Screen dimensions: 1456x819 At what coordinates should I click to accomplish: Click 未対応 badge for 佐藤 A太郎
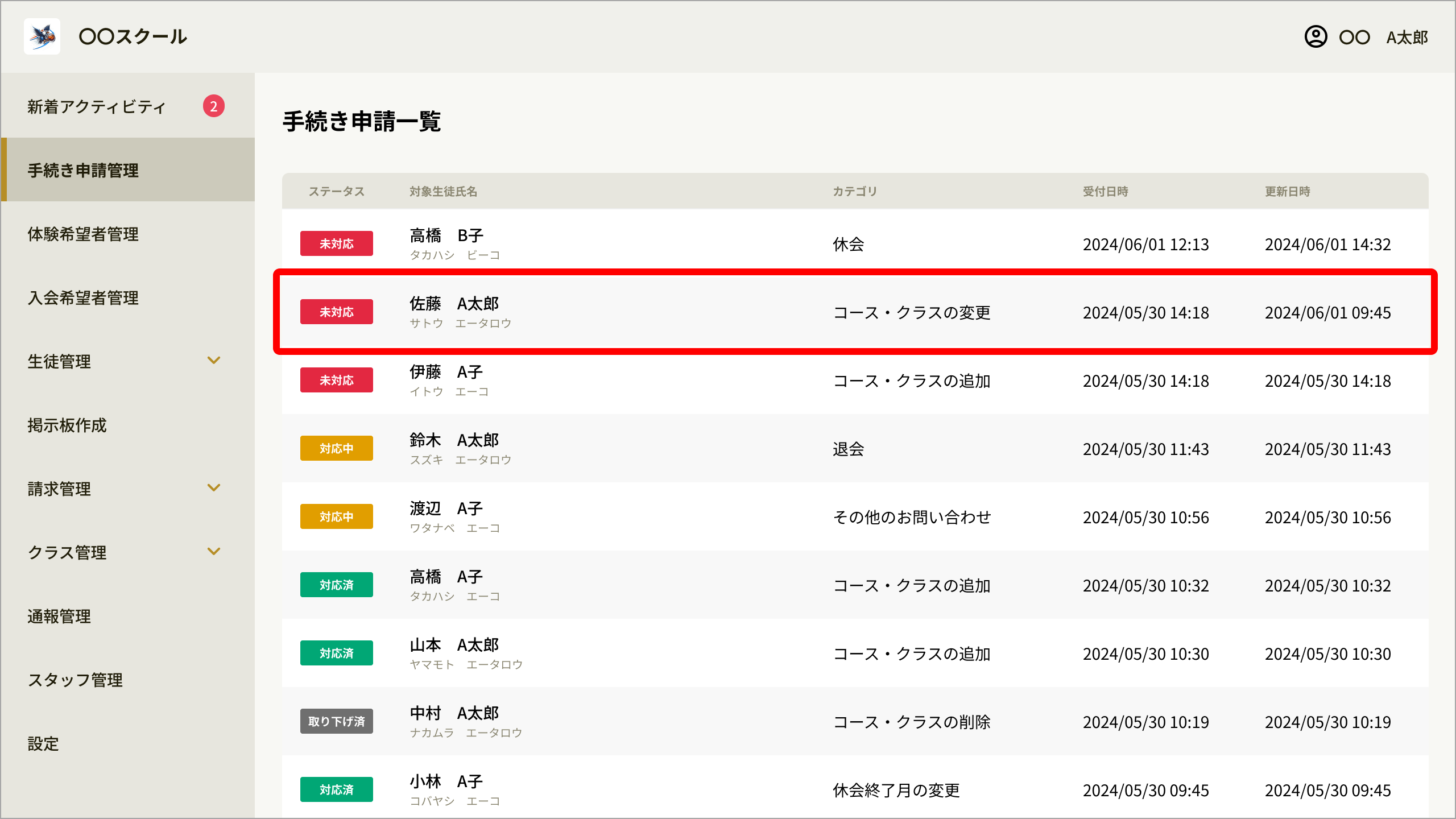pos(337,312)
